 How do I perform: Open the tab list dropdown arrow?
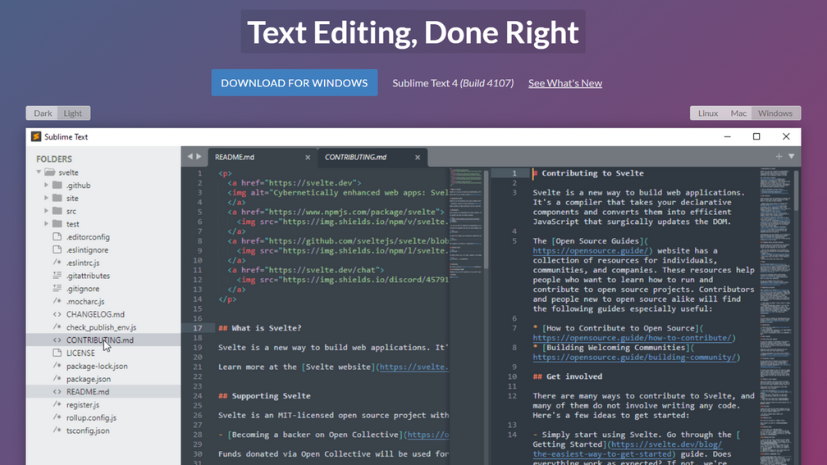(791, 157)
